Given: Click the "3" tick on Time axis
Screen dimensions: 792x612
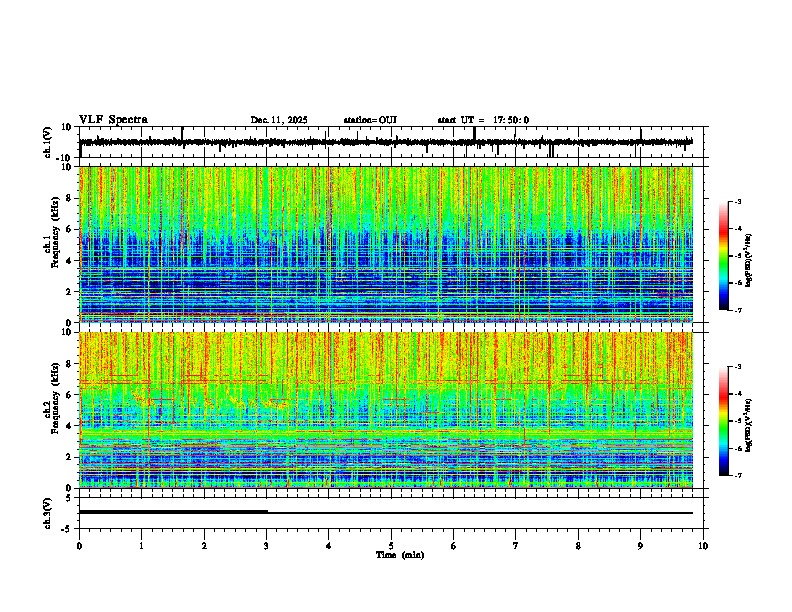Looking at the screenshot, I should pyautogui.click(x=266, y=546).
